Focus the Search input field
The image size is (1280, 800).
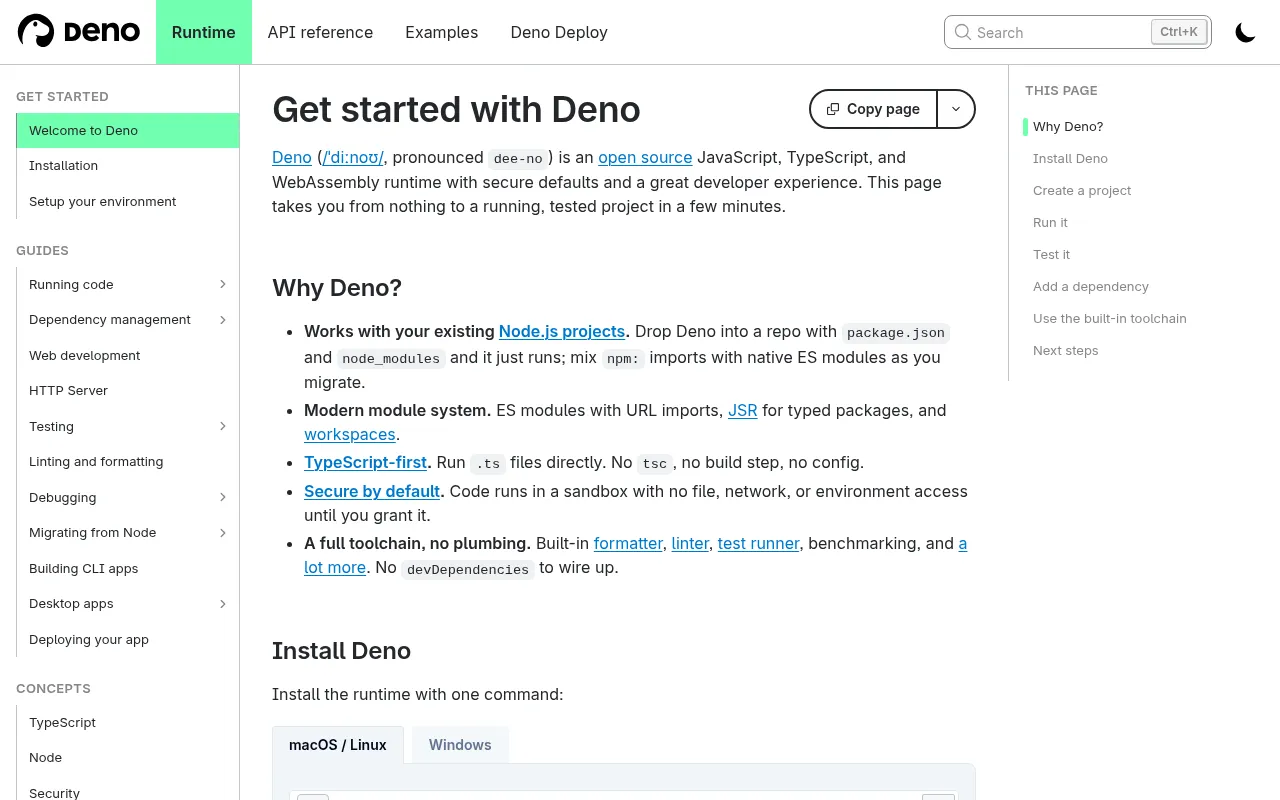(x=1077, y=32)
